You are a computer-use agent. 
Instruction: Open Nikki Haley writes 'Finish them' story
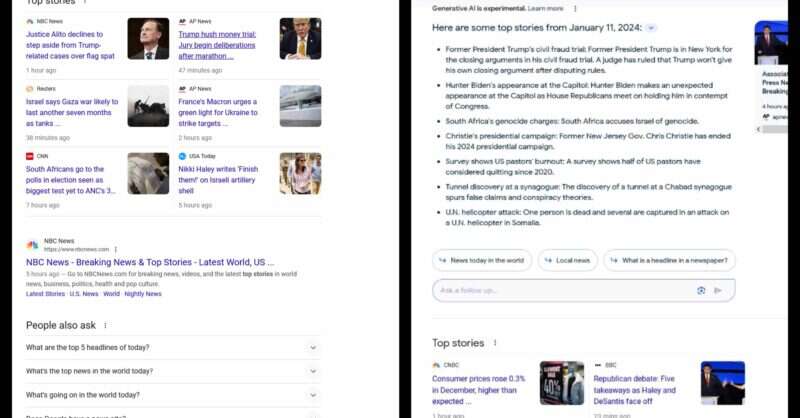[x=218, y=180]
